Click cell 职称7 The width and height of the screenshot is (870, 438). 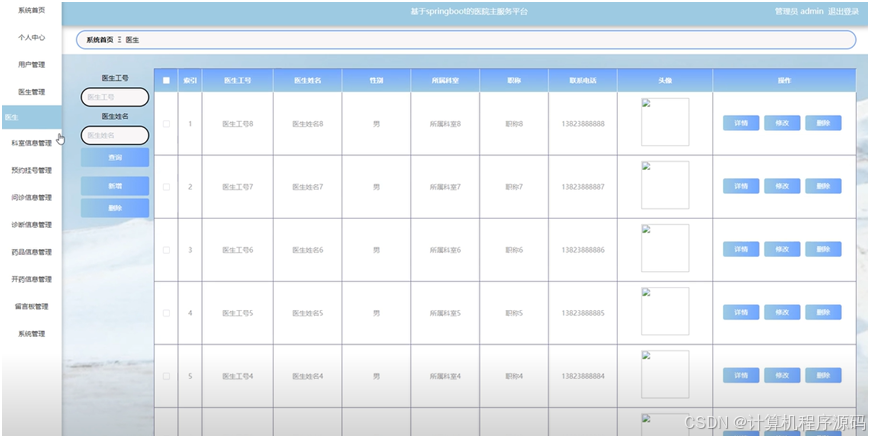click(514, 187)
